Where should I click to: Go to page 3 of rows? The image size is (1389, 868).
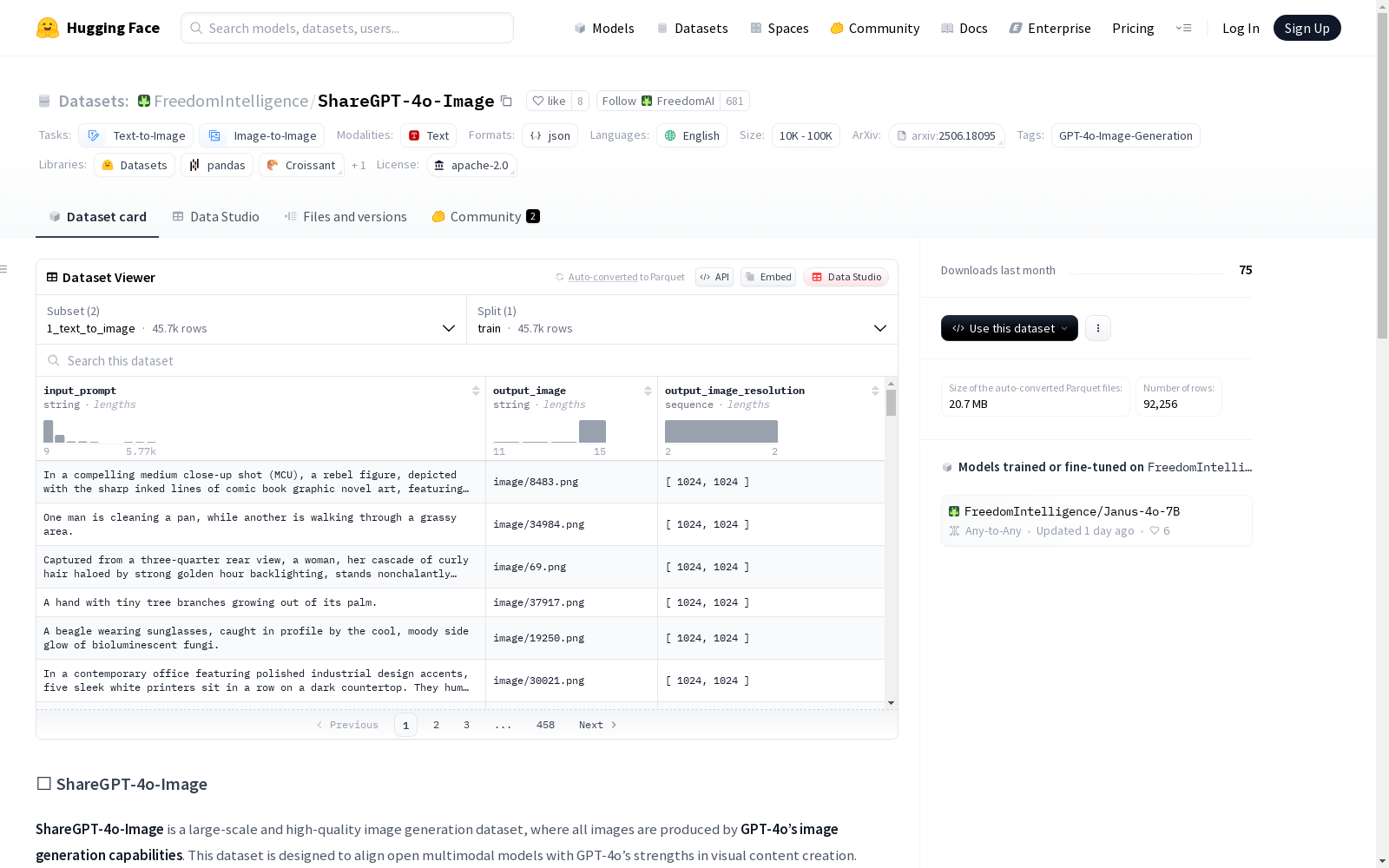[466, 725]
